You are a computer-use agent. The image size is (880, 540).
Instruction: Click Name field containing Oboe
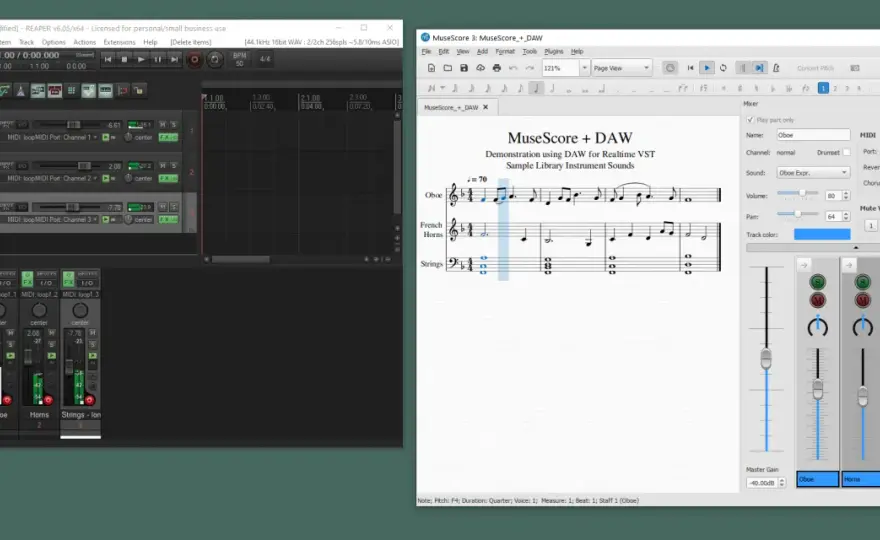point(813,135)
